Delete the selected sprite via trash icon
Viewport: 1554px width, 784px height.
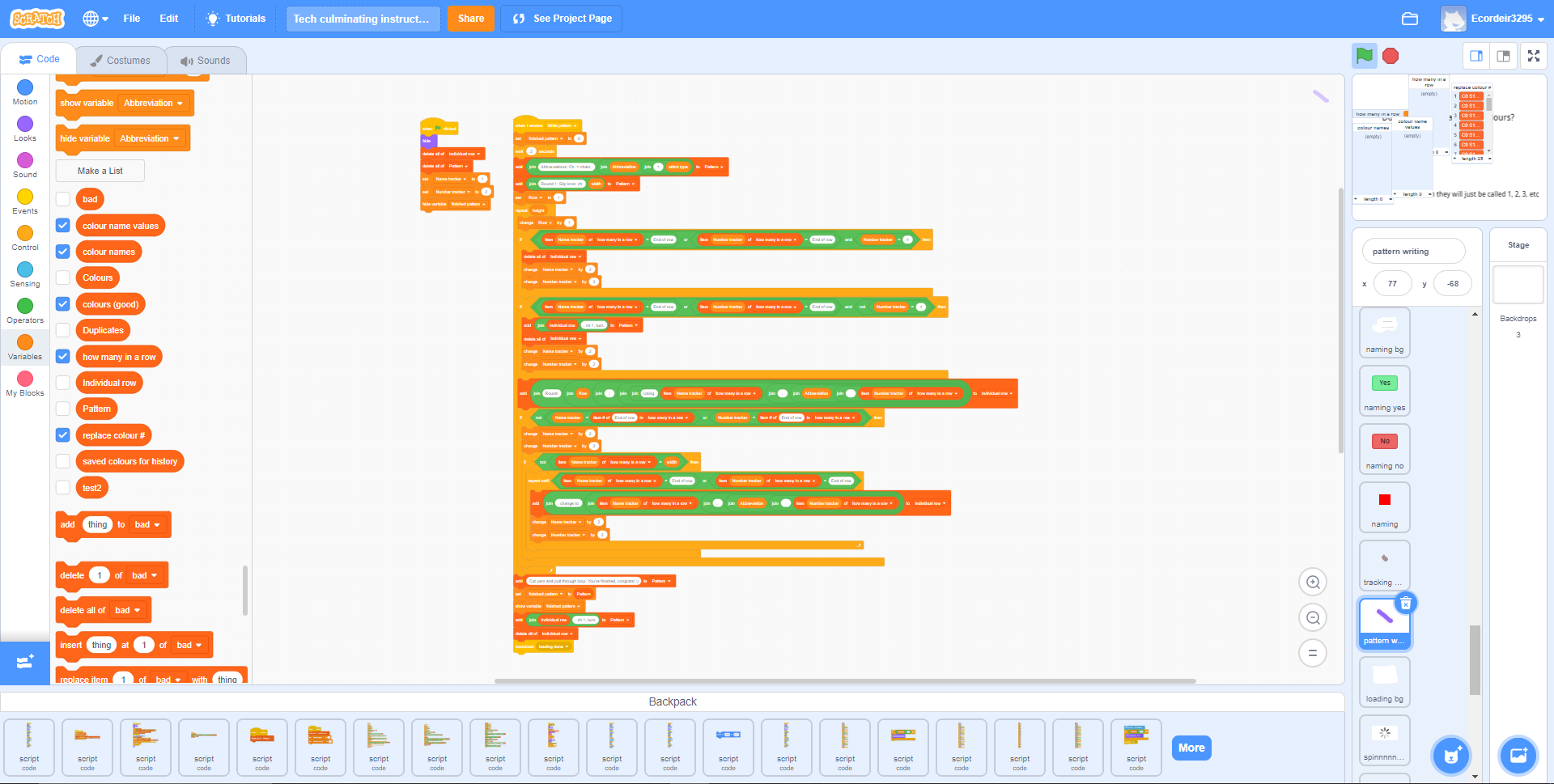pyautogui.click(x=1406, y=603)
